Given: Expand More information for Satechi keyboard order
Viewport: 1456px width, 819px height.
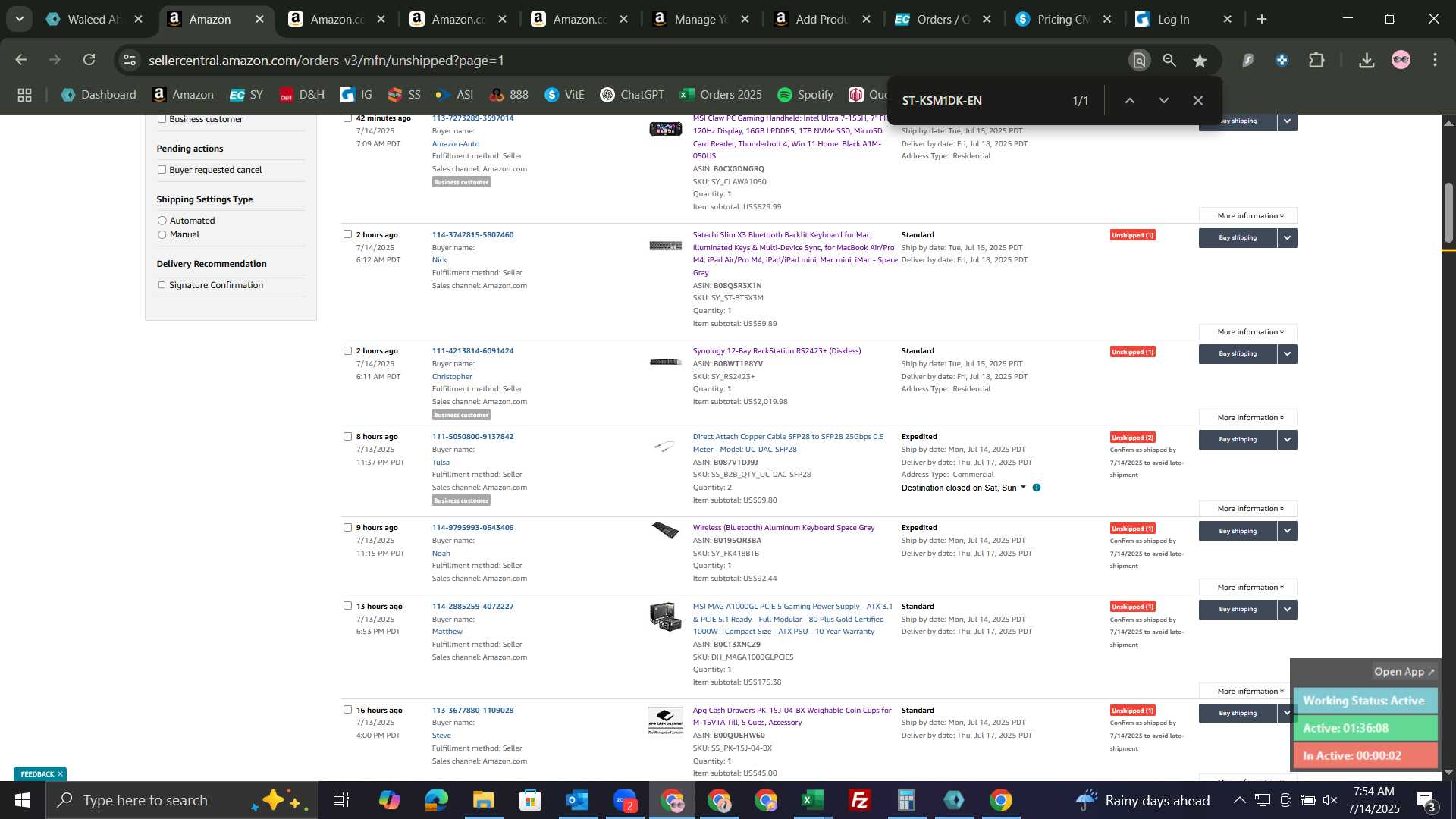Looking at the screenshot, I should tap(1248, 332).
